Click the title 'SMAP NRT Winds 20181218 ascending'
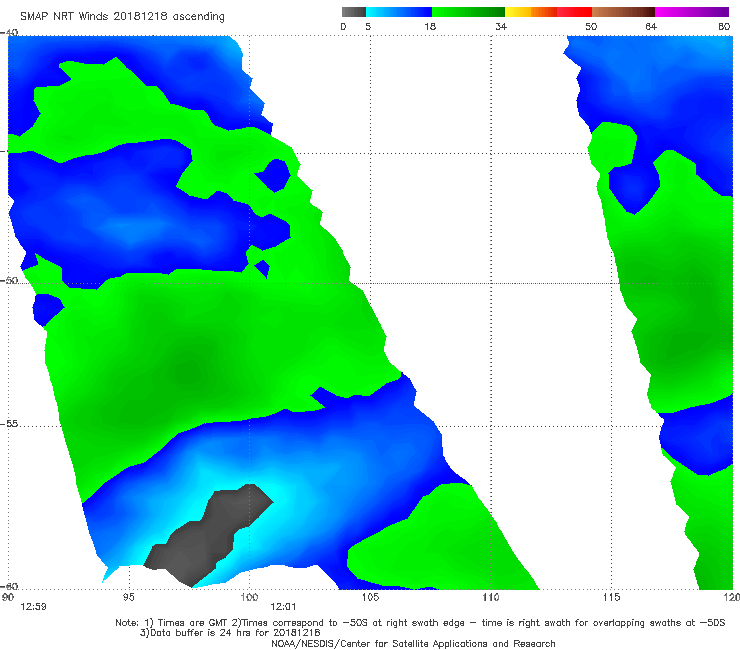This screenshot has height=650, width=740. coord(122,17)
